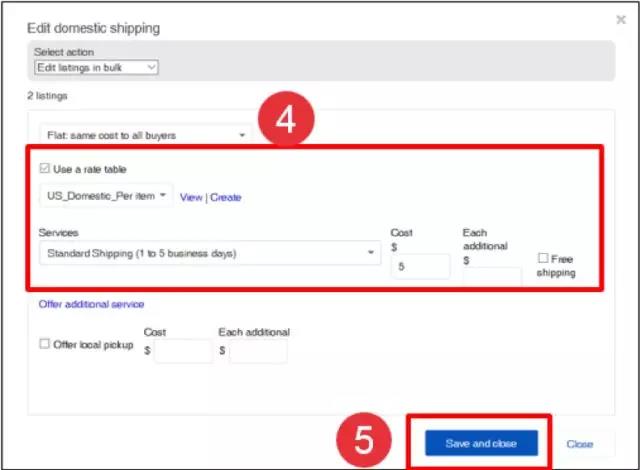Click the 'Edit domestic shipping' heading

93,28
